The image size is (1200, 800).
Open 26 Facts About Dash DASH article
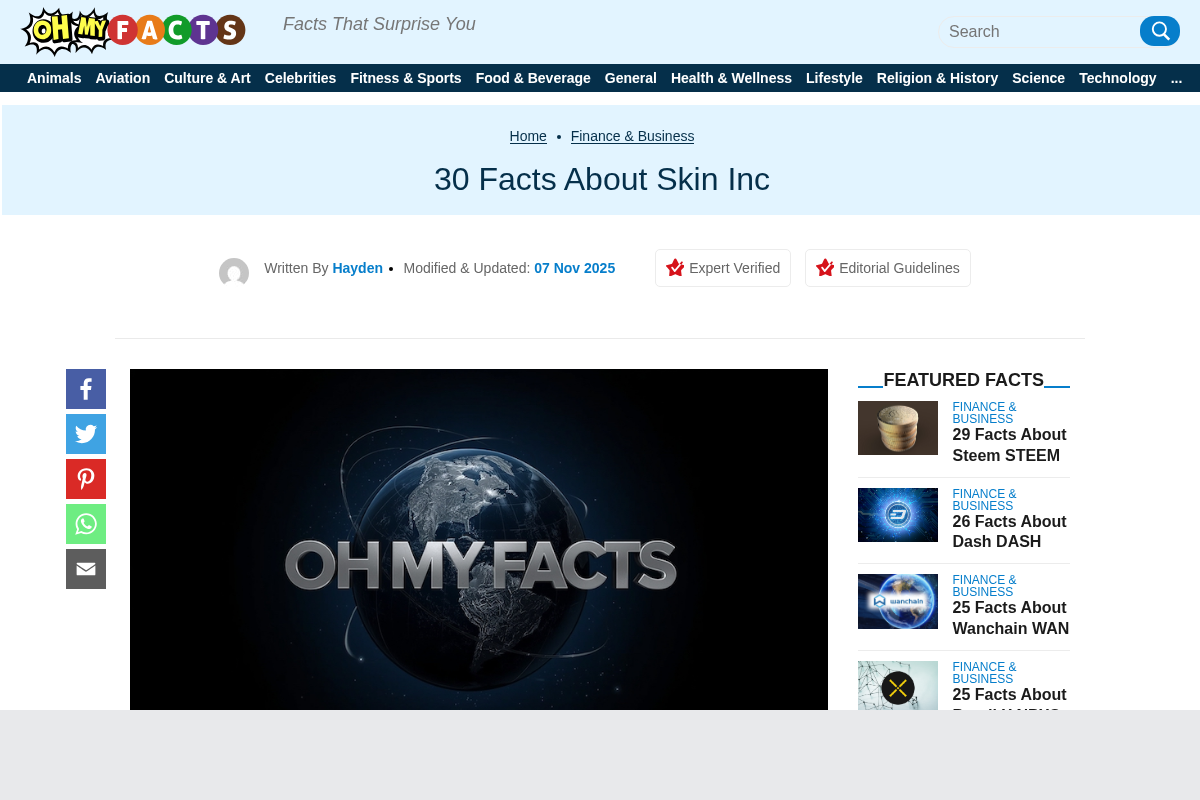pyautogui.click(x=1009, y=531)
